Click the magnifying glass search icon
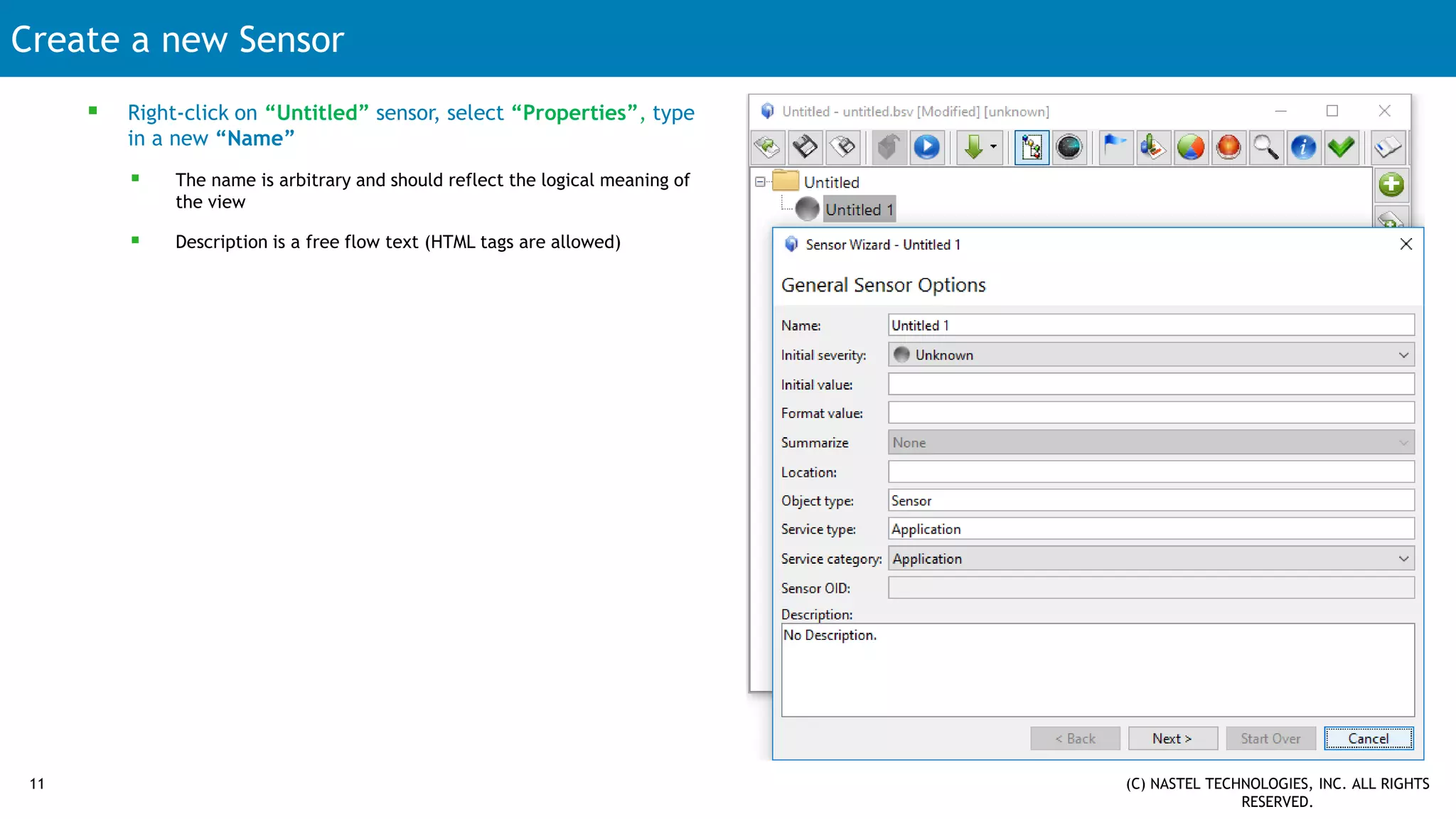 tap(1265, 147)
